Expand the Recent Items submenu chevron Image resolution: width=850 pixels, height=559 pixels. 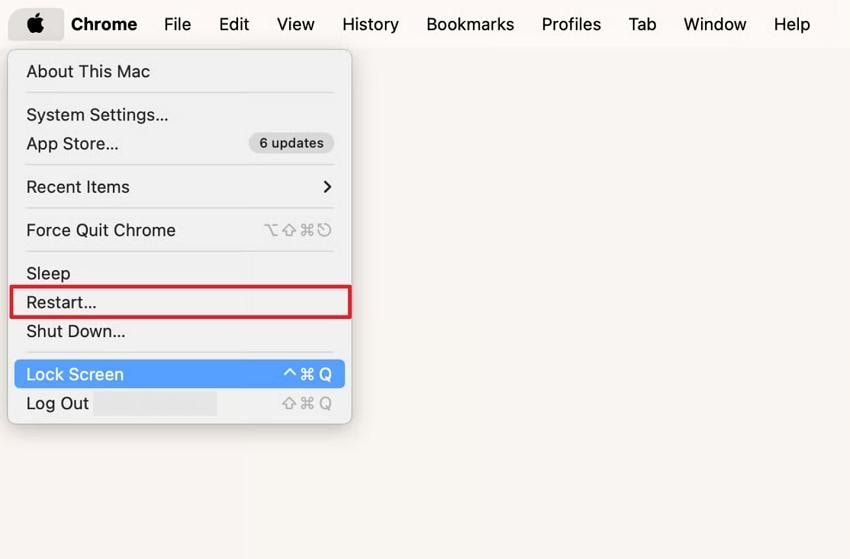(327, 187)
